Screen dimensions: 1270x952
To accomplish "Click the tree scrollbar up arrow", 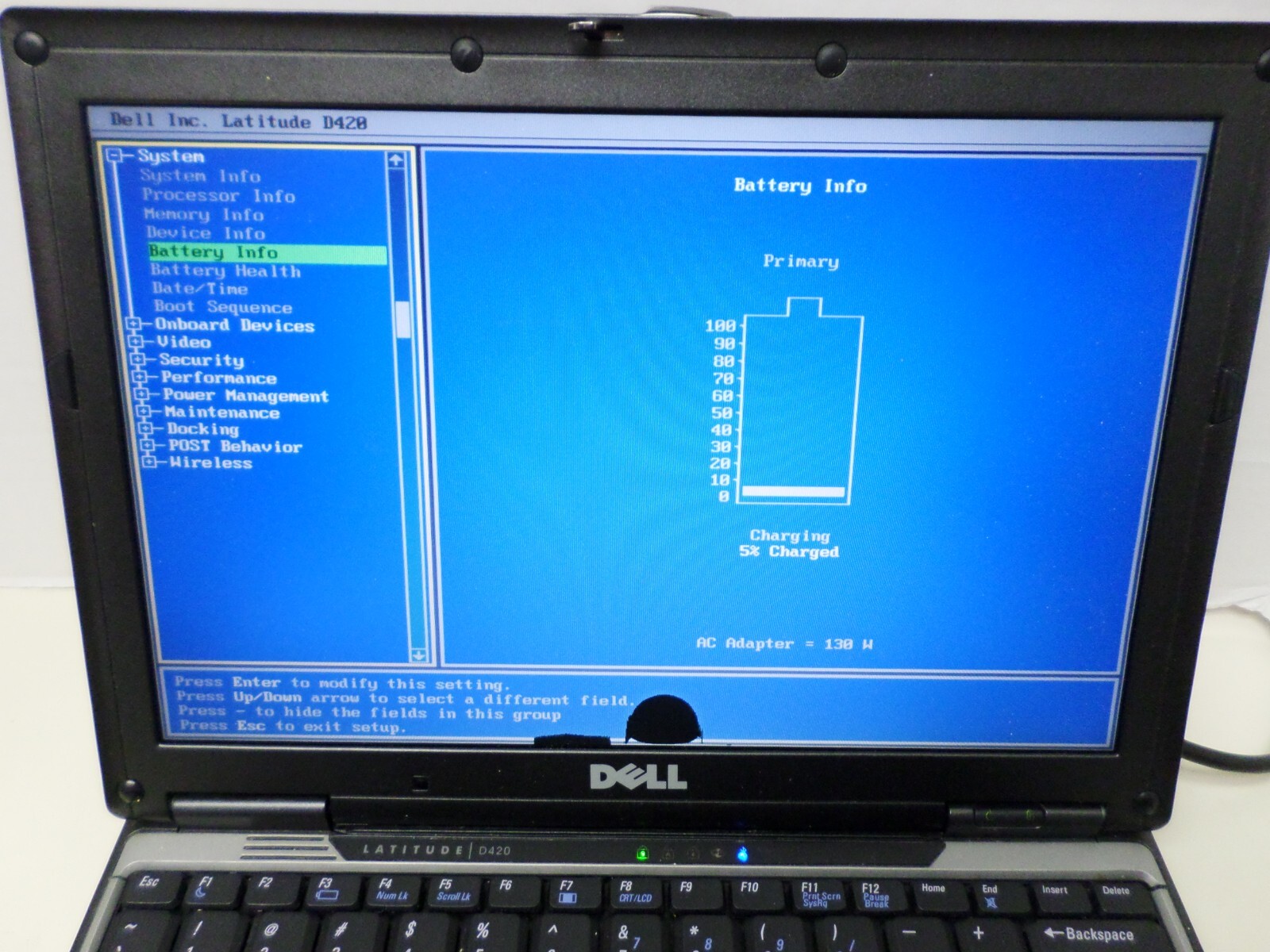I will pos(397,159).
